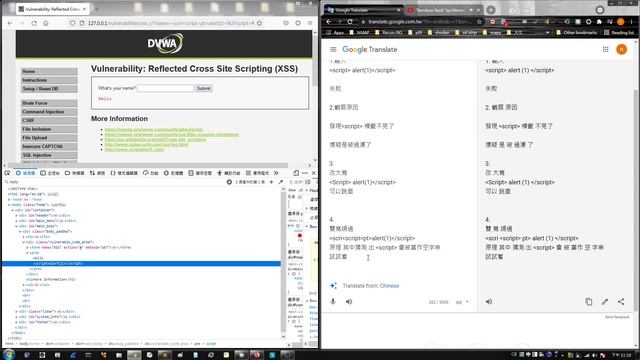Open DVWA Home menu item
The height and width of the screenshot is (360, 640).
pyautogui.click(x=49, y=71)
